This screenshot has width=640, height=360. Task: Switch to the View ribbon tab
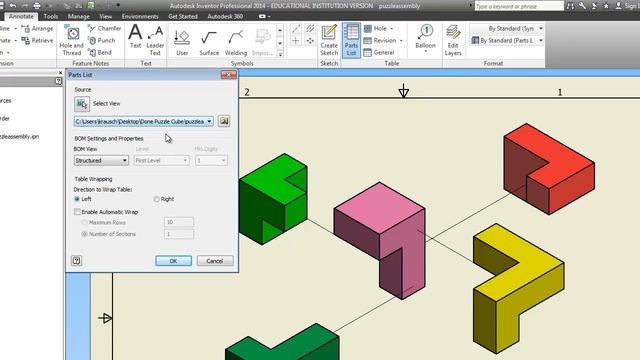coord(105,16)
